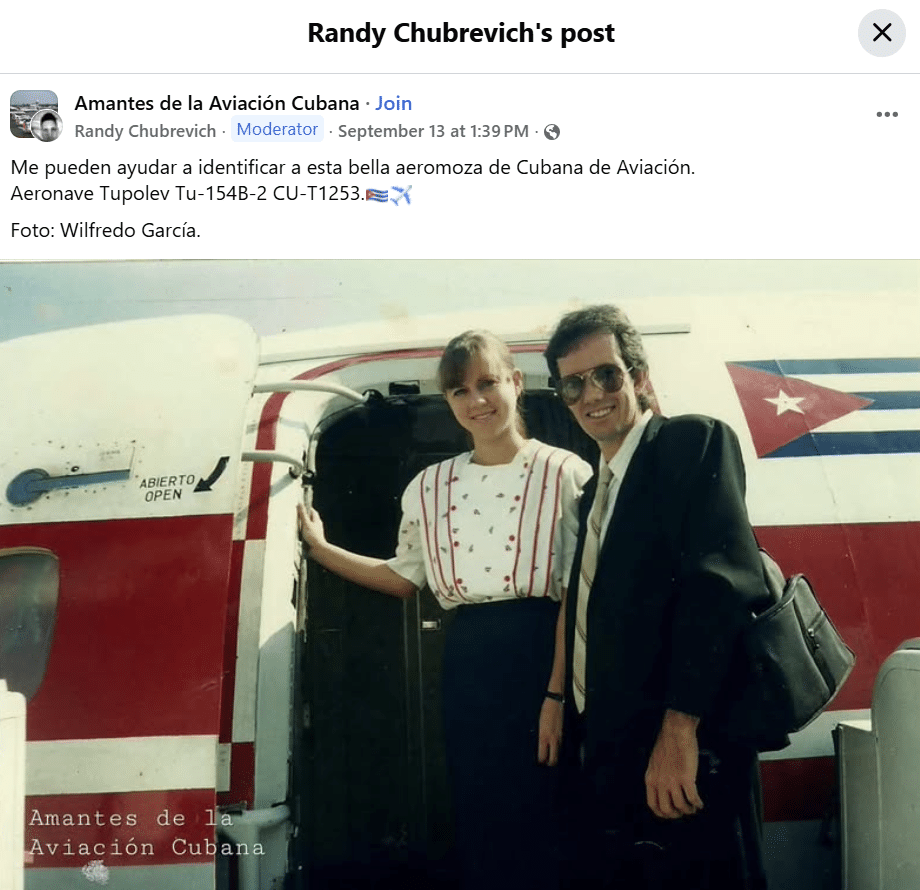Viewport: 920px width, 890px height.
Task: Open the three-dot post options menu
Action: (x=887, y=114)
